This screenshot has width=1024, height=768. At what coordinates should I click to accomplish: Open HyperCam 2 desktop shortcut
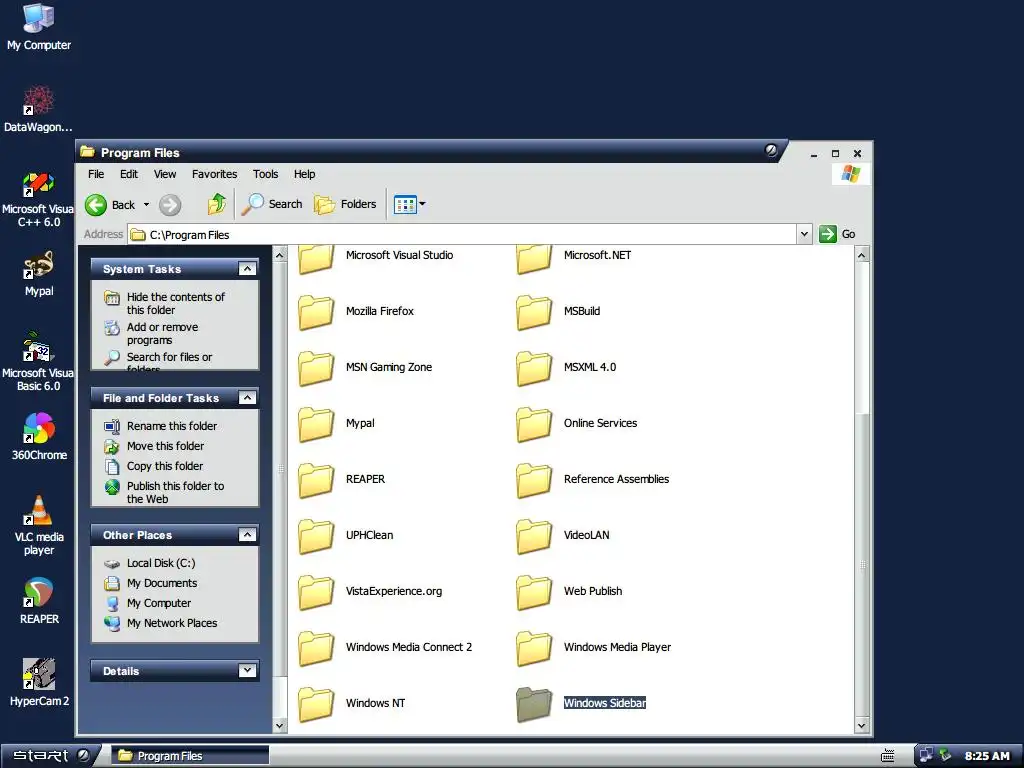pos(39,682)
